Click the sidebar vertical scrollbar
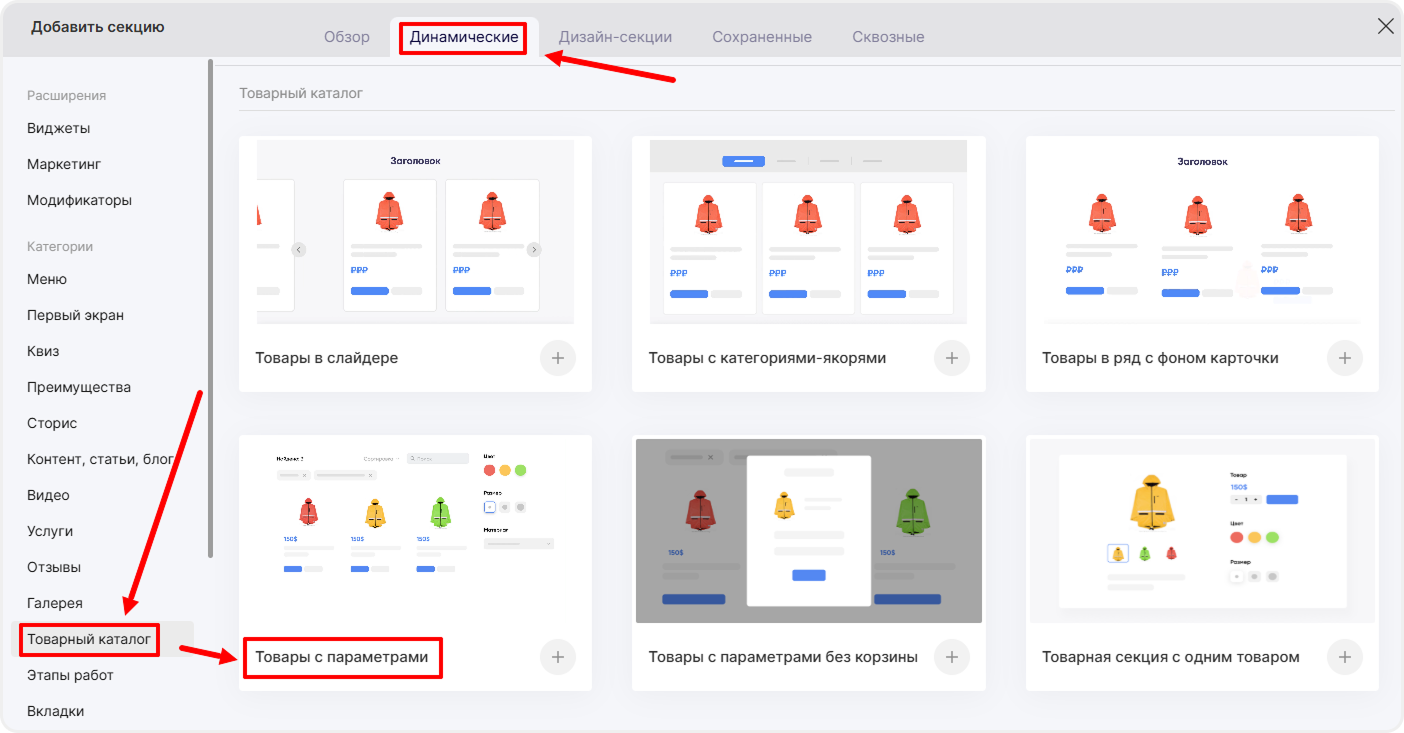Image resolution: width=1404 pixels, height=733 pixels. click(x=210, y=300)
